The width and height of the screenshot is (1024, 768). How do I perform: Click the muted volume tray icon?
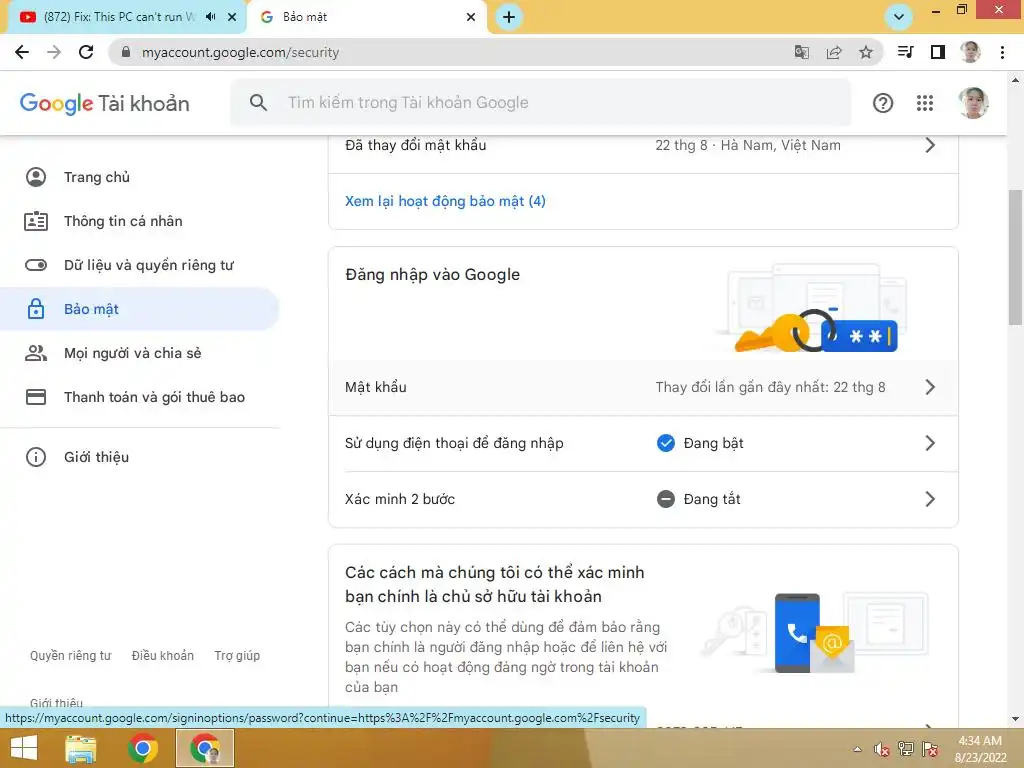pyautogui.click(x=881, y=749)
